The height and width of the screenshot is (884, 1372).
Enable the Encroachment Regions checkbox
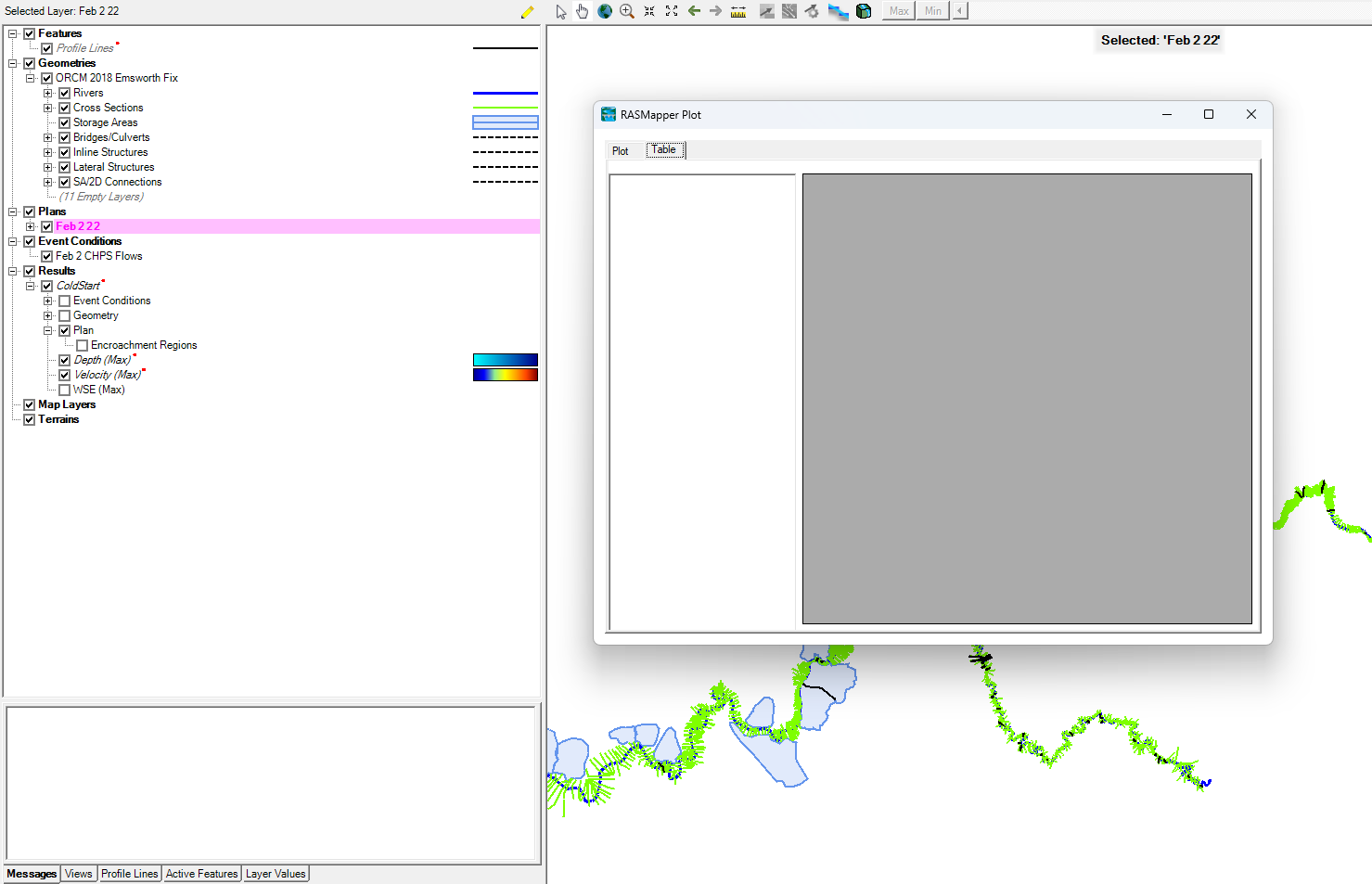pyautogui.click(x=83, y=345)
